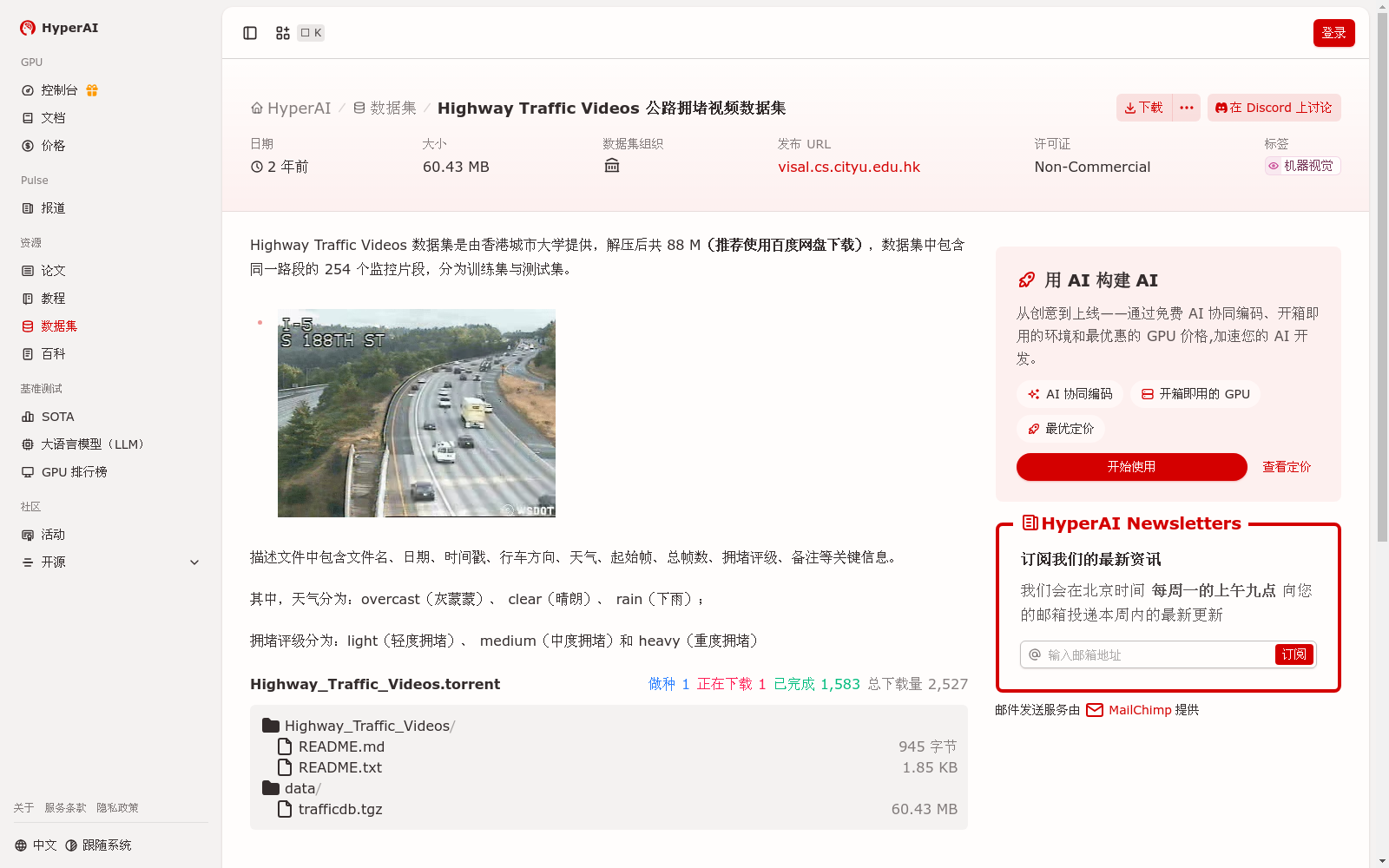The image size is (1389, 868).
Task: Open the 查看定价 link
Action: 1287,467
